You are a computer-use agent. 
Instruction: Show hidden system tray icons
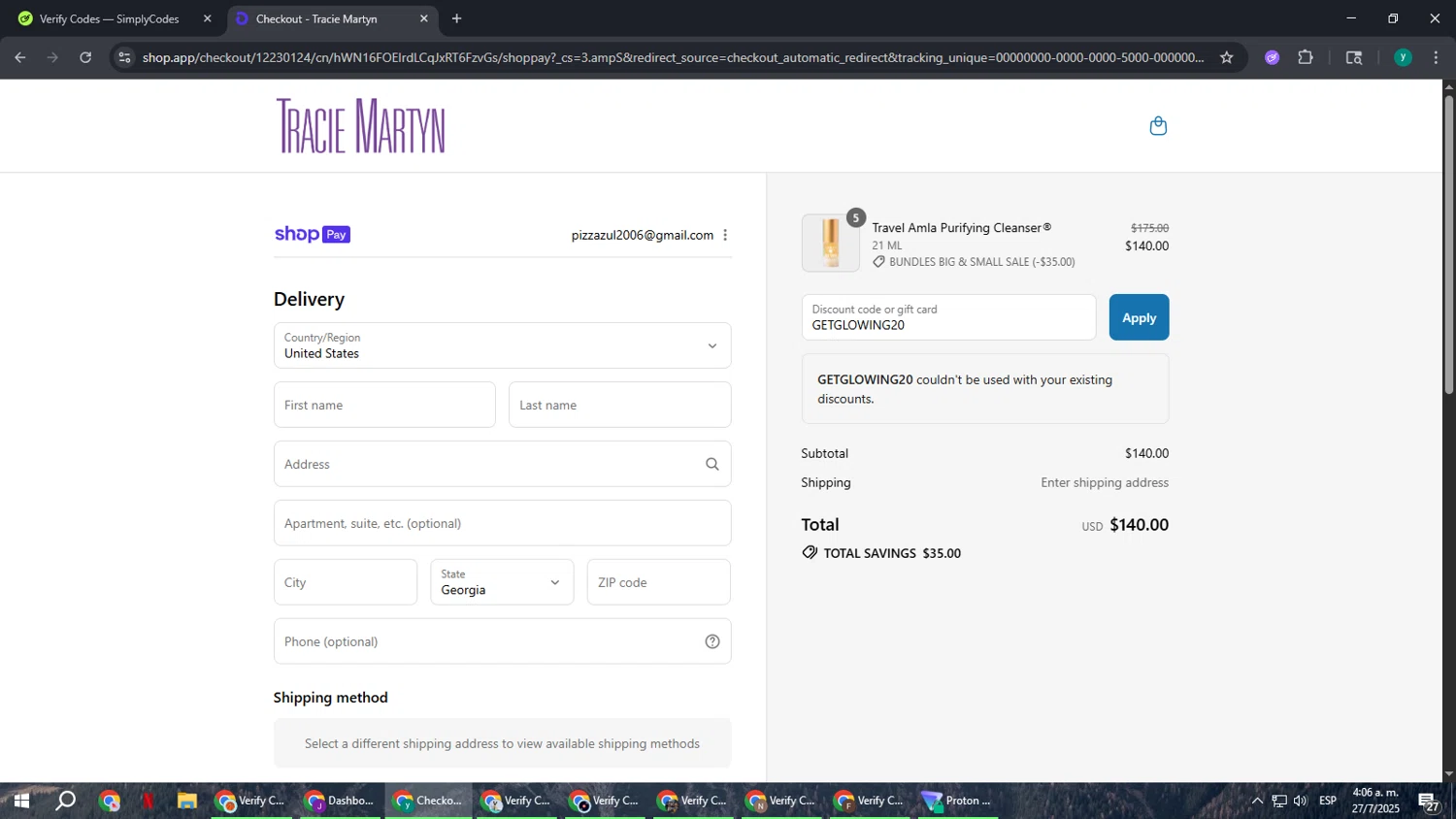point(1257,801)
